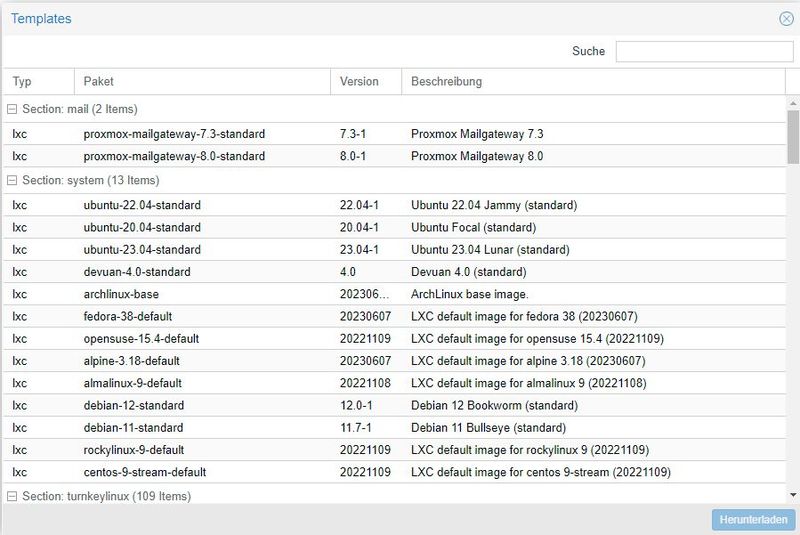Select opensuse-15.4-default template row
Image resolution: width=800 pixels, height=535 pixels.
(x=394, y=339)
